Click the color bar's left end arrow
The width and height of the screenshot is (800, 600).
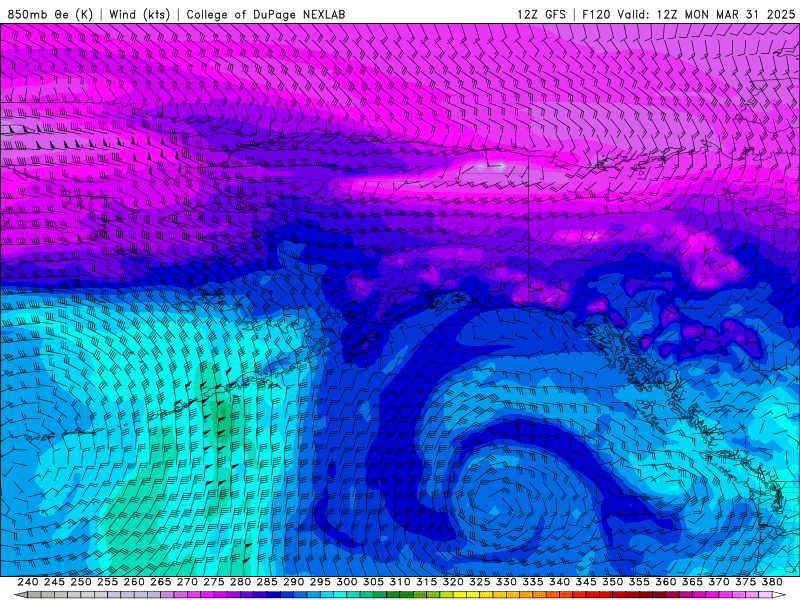[x=21, y=595]
